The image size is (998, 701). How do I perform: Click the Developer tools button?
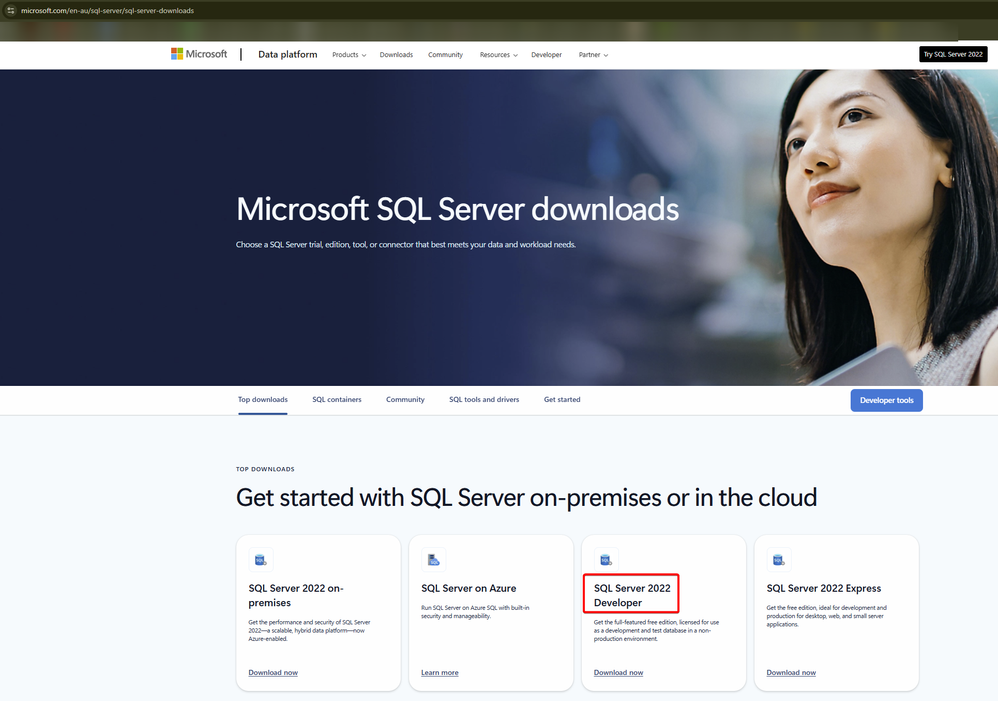pyautogui.click(x=886, y=400)
